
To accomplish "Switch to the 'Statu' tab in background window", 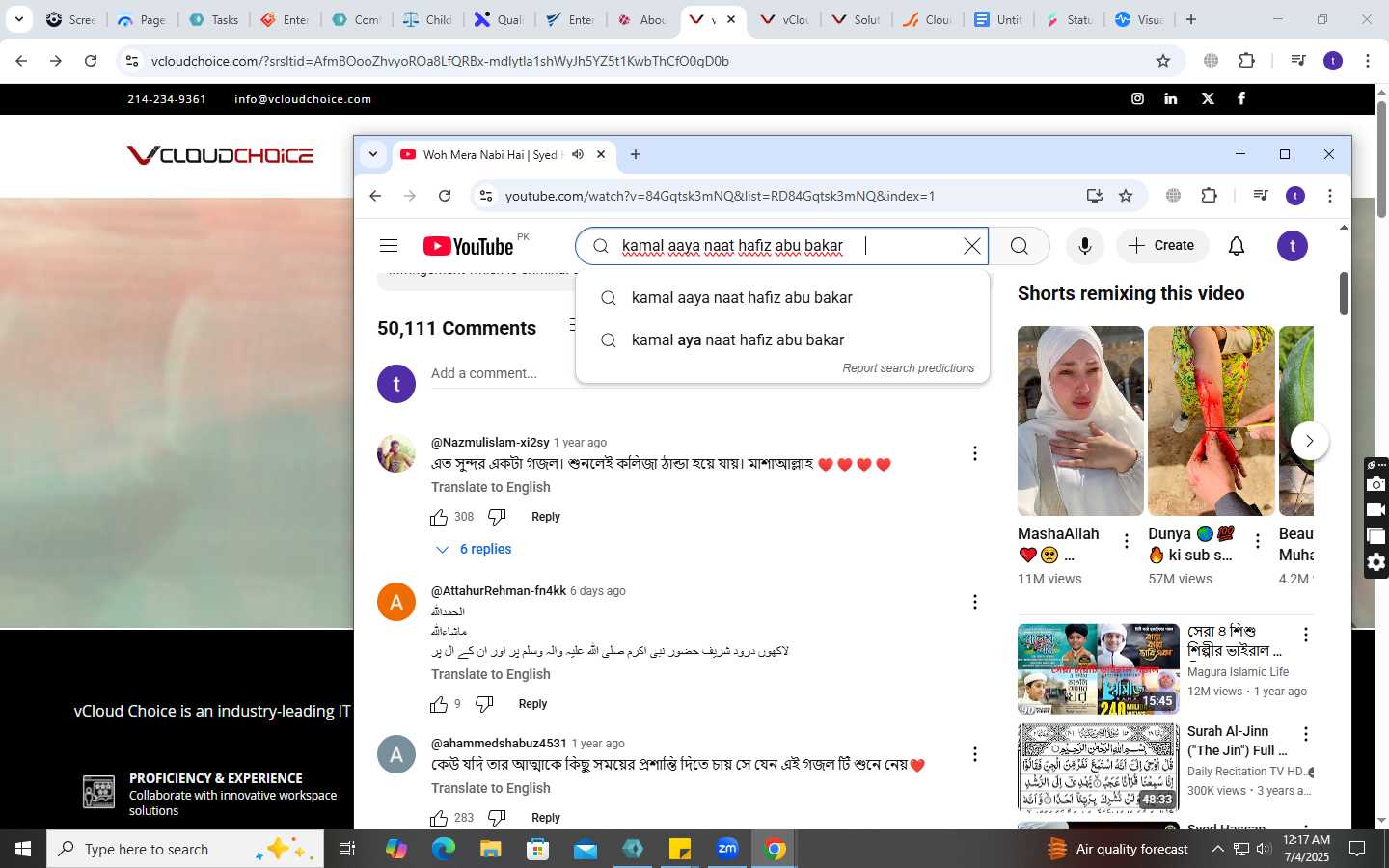I will 1069,19.
